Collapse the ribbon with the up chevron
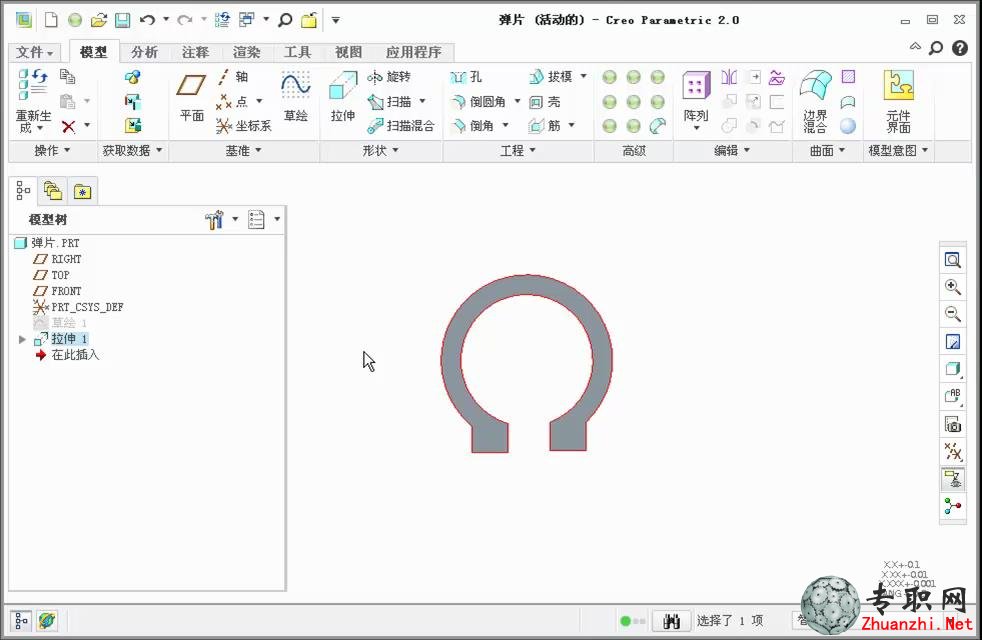The height and width of the screenshot is (640, 982). tap(916, 47)
